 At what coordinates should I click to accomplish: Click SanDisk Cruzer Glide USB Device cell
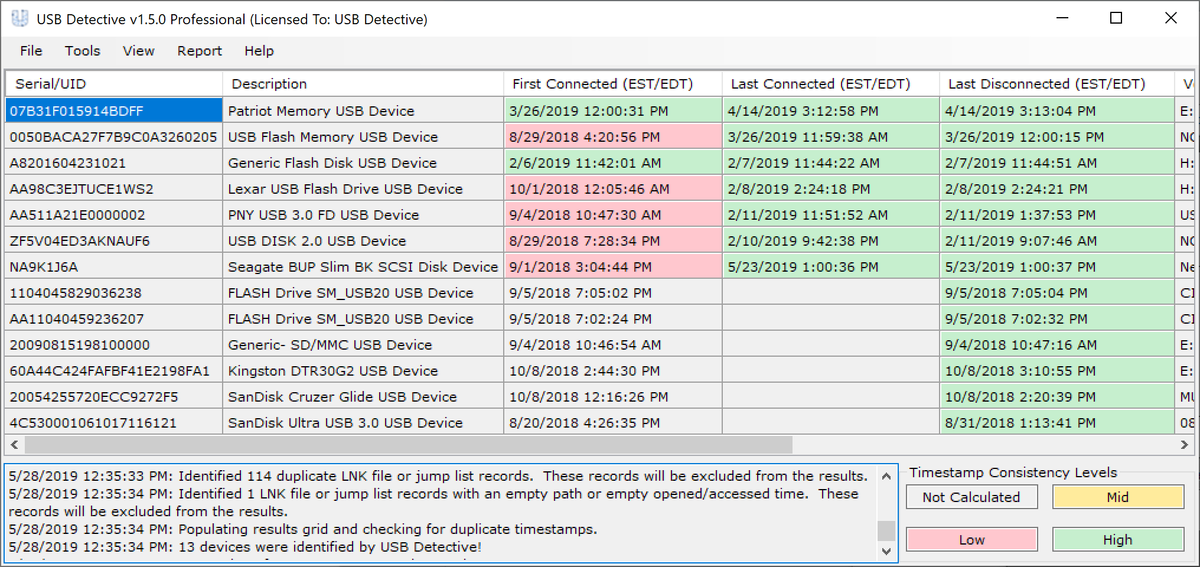point(363,397)
